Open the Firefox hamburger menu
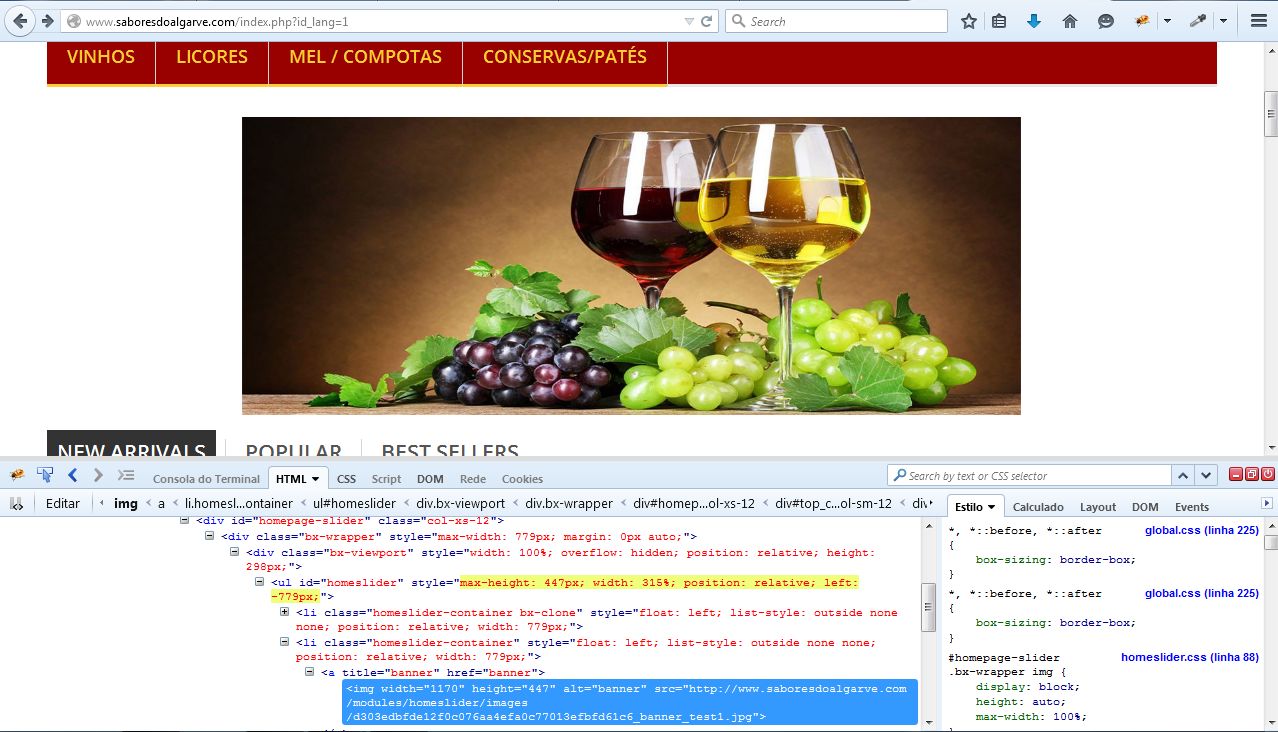This screenshot has width=1278, height=732. point(1259,21)
